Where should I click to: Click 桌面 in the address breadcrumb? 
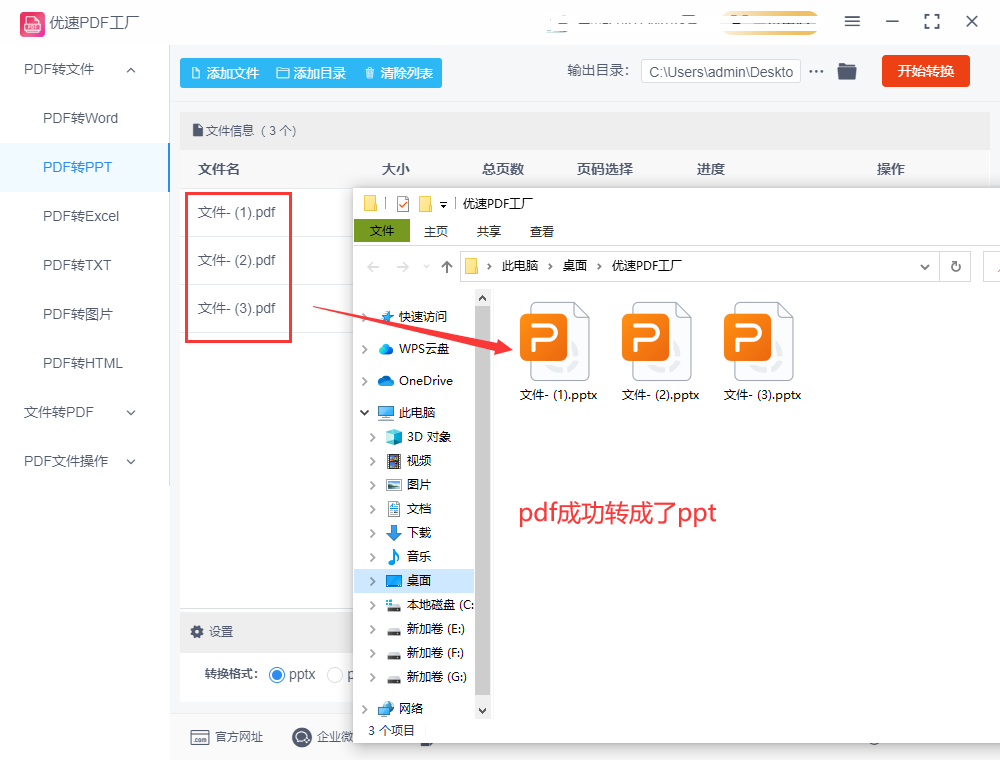pyautogui.click(x=575, y=266)
